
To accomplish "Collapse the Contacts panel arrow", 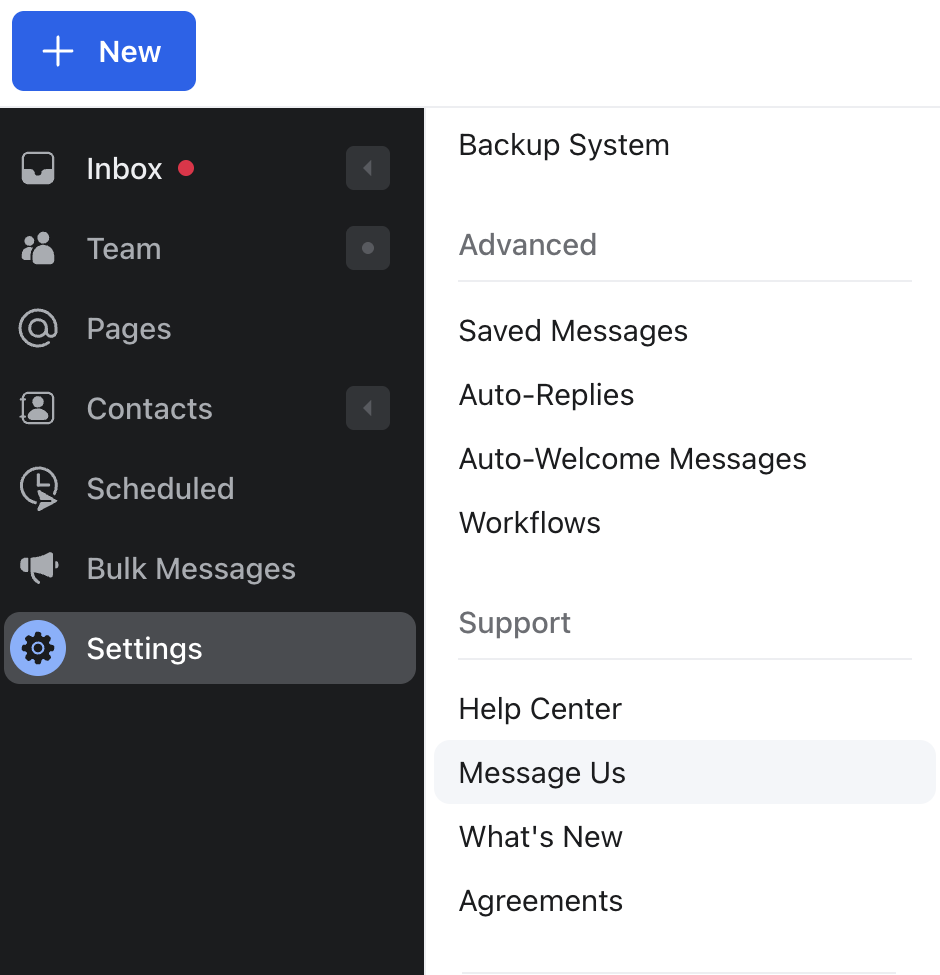I will pyautogui.click(x=367, y=408).
